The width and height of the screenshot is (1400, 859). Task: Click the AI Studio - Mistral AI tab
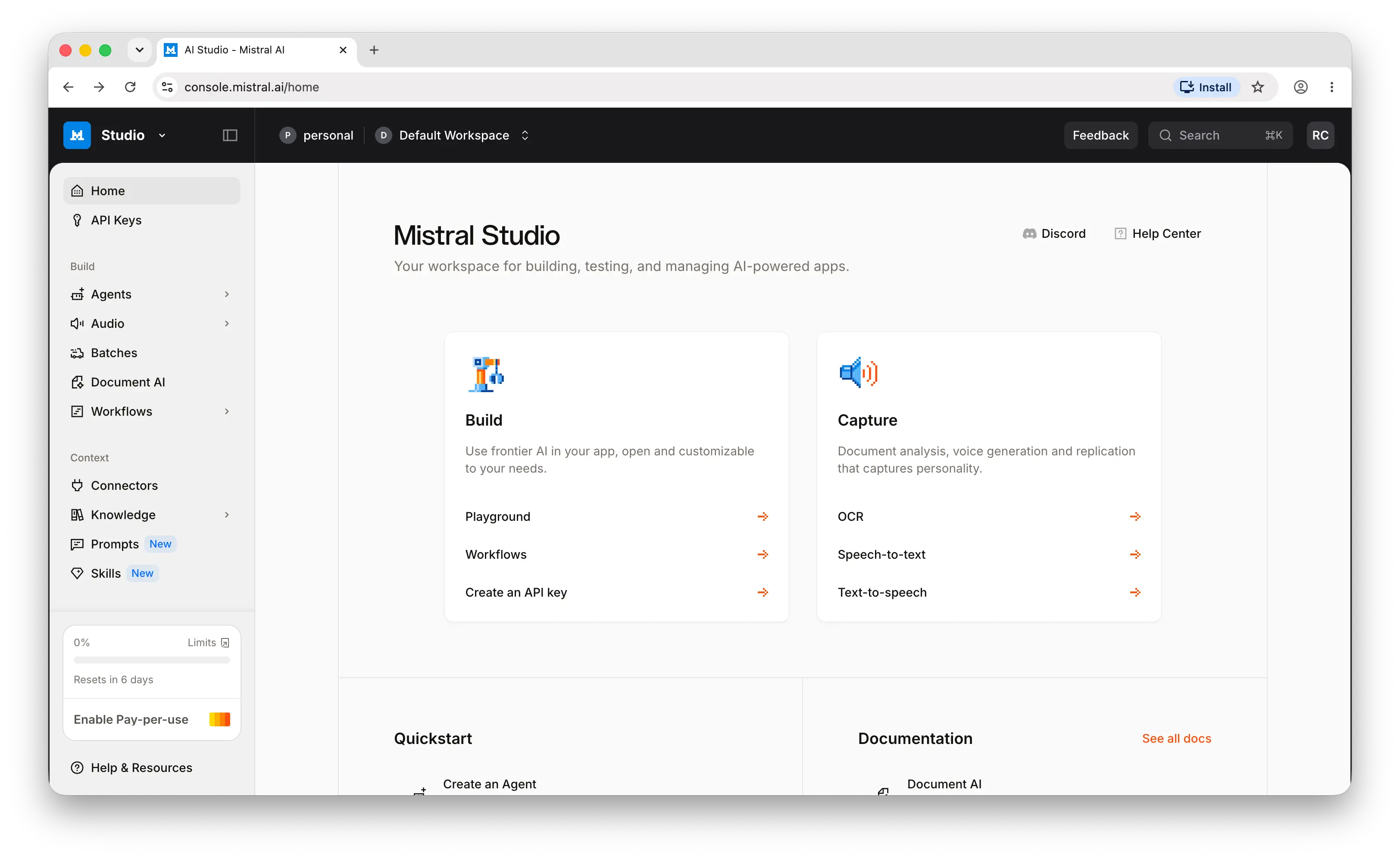(x=256, y=50)
